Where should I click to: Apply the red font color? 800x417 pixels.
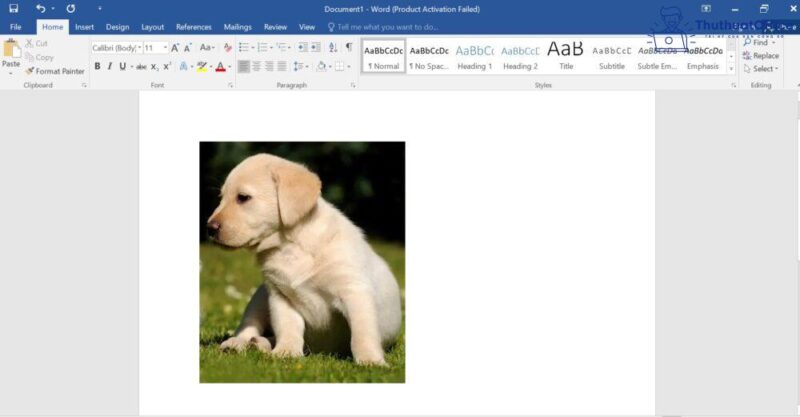[x=220, y=66]
